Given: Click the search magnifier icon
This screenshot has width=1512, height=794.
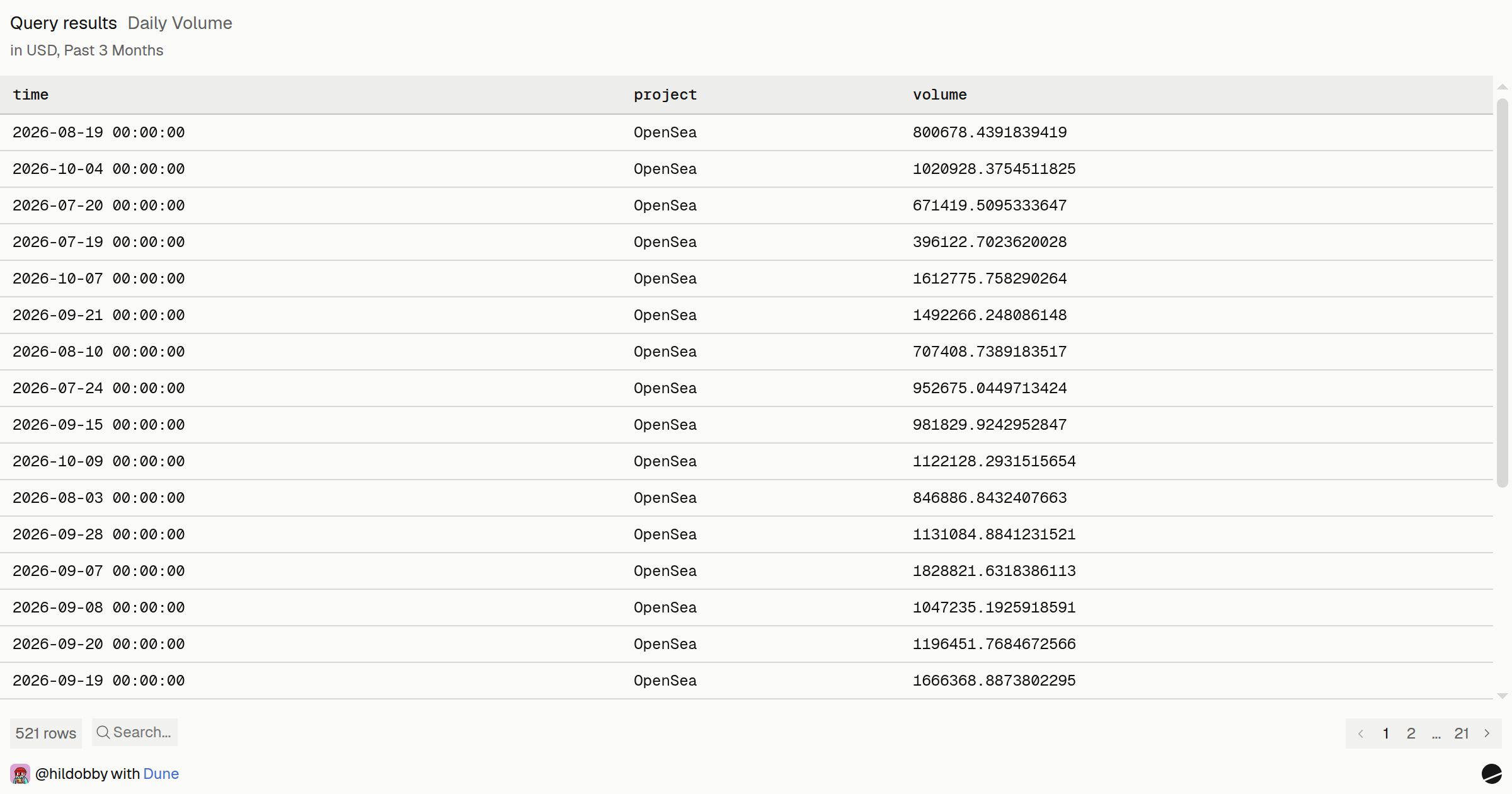Looking at the screenshot, I should pyautogui.click(x=103, y=732).
